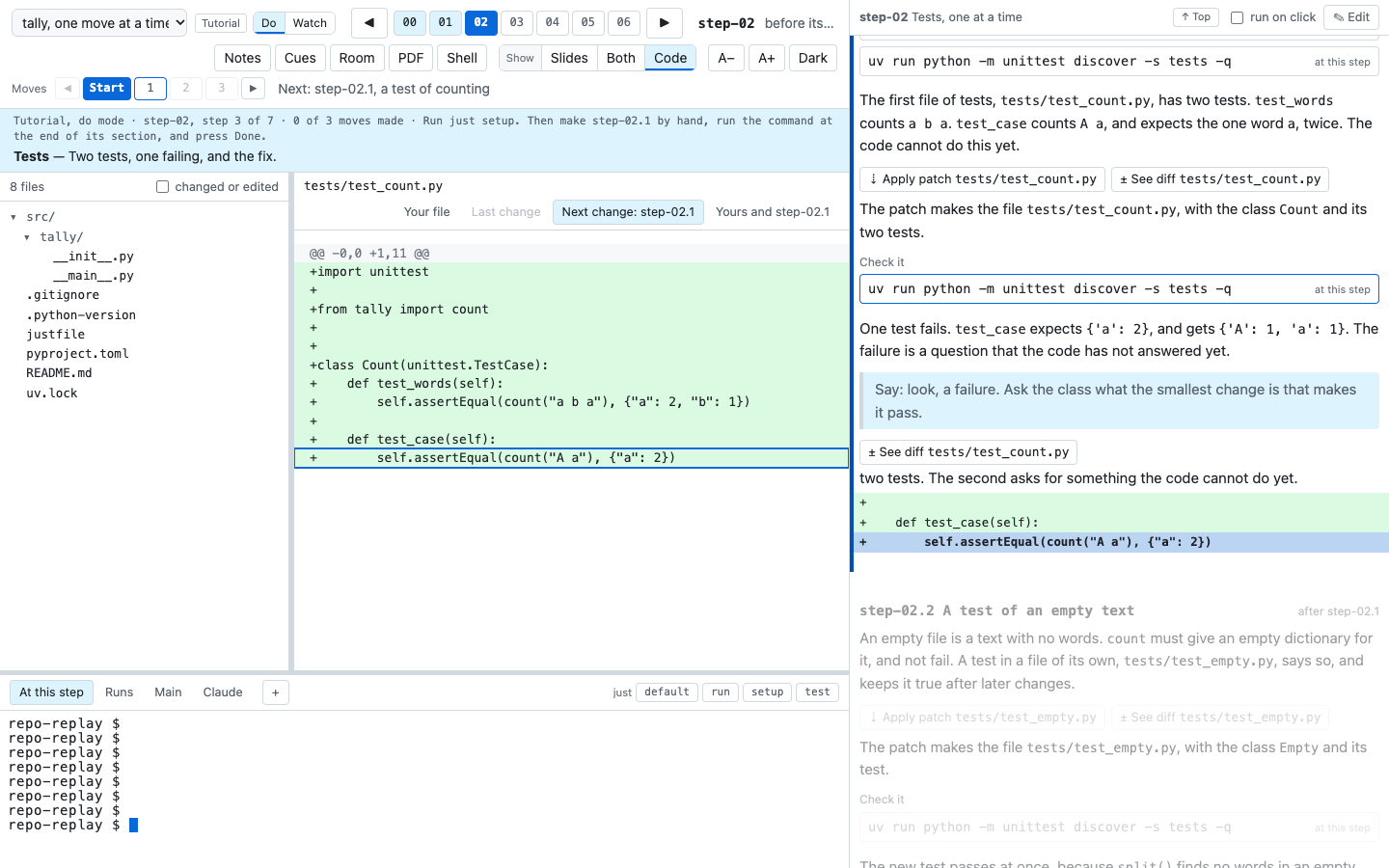Go to next step with right arrow
The image size is (1389, 868).
coord(664,22)
